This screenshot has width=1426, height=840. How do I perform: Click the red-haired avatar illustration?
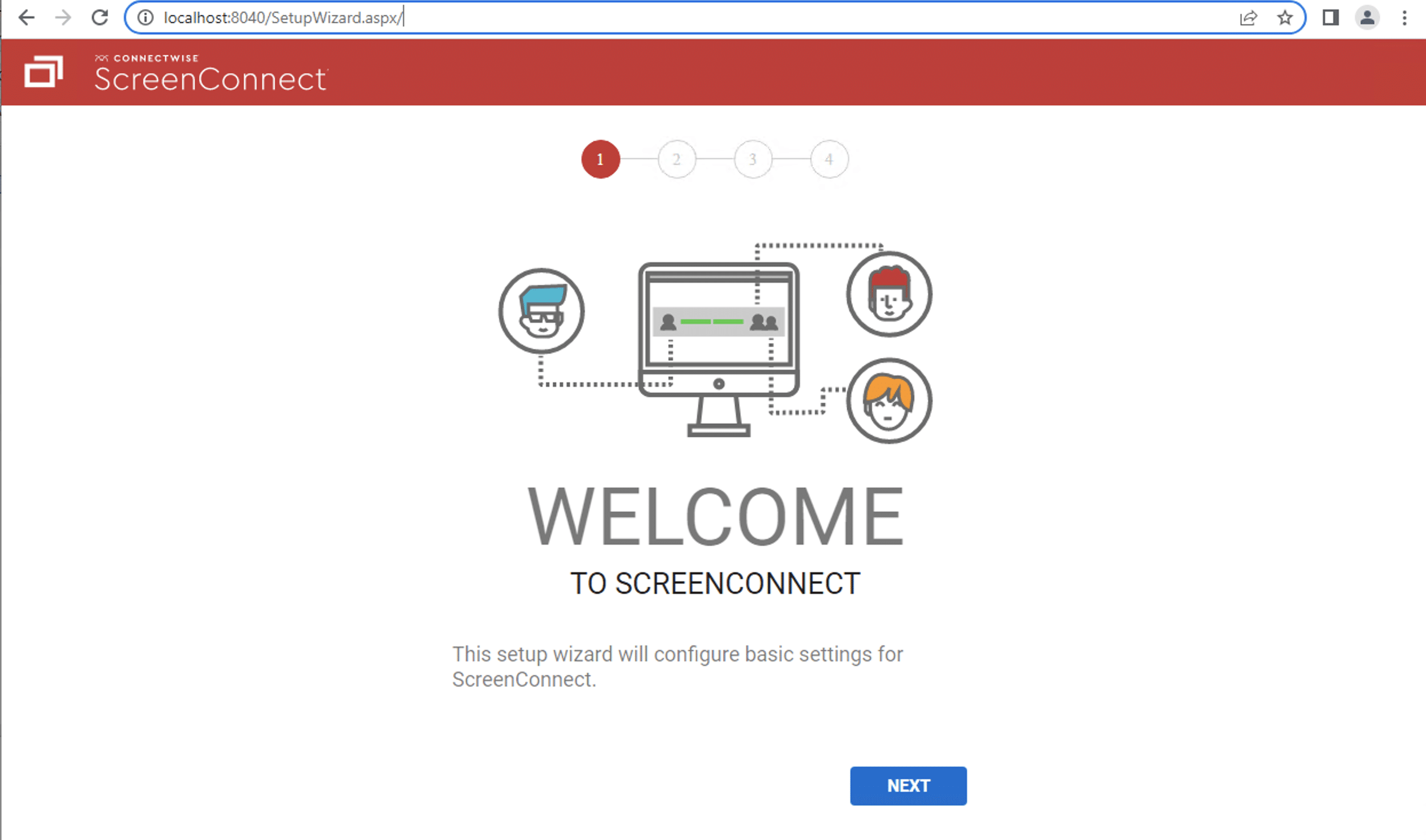click(x=888, y=295)
